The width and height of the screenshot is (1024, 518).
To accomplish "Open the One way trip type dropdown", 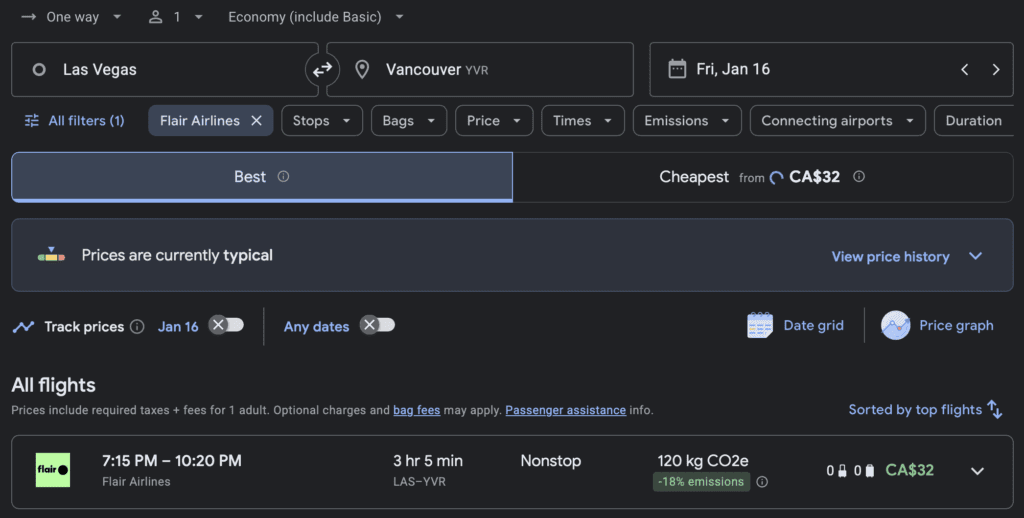I will tap(71, 17).
